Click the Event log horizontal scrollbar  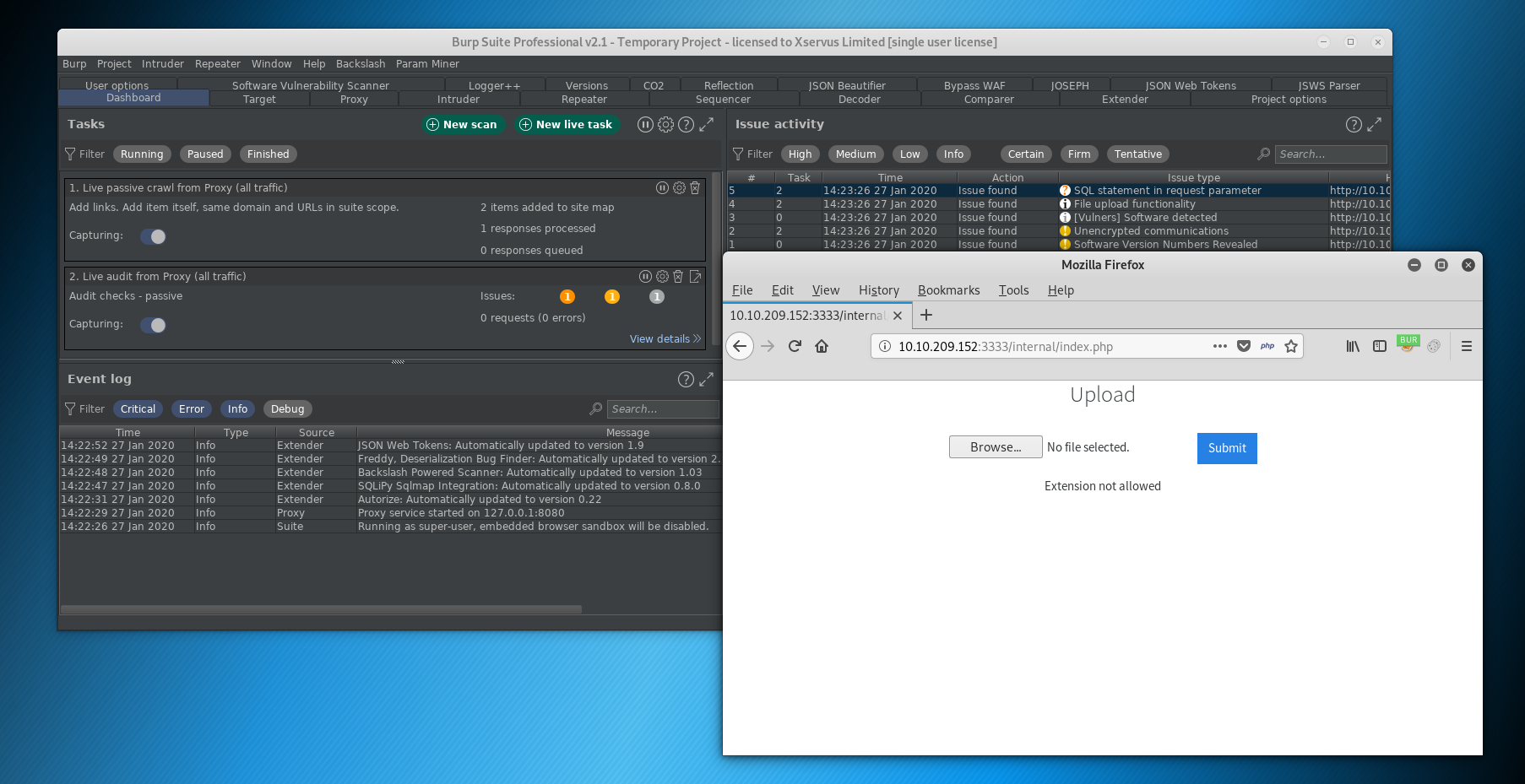(321, 609)
